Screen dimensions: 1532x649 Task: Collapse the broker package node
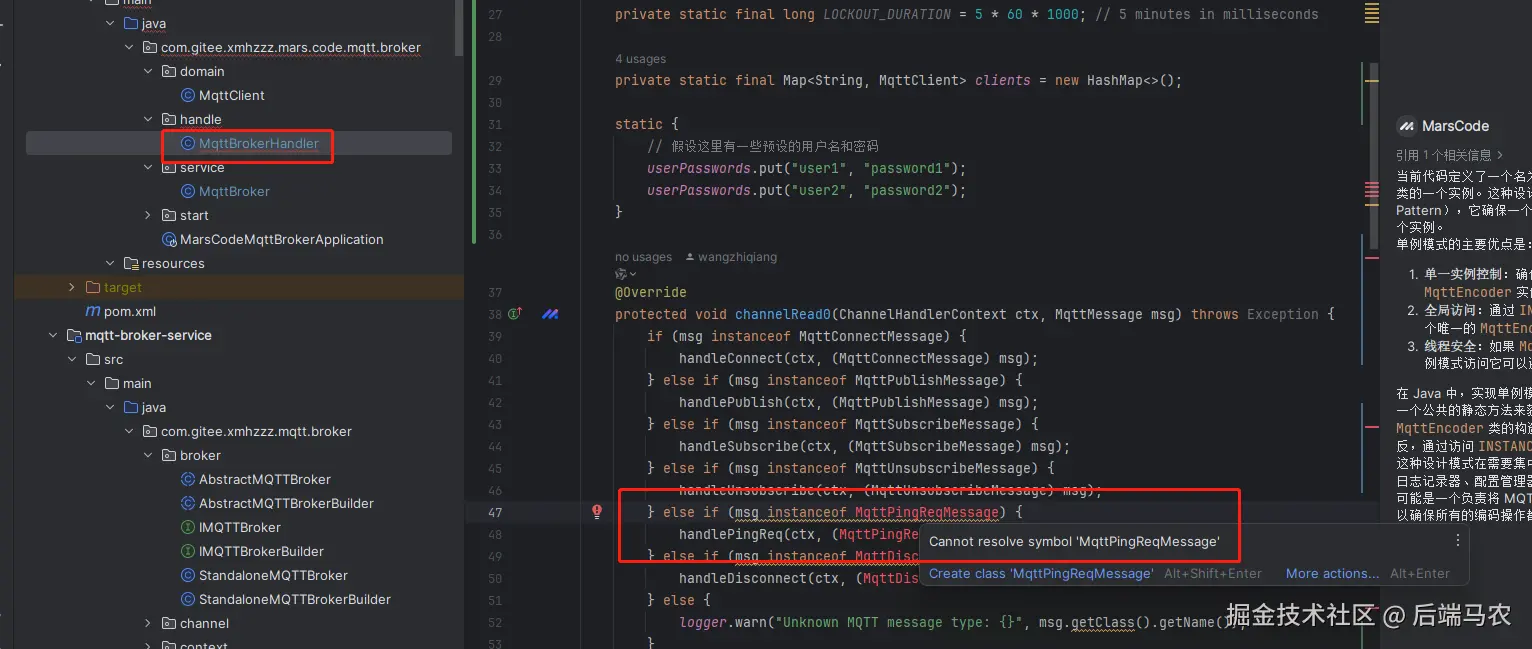click(148, 455)
